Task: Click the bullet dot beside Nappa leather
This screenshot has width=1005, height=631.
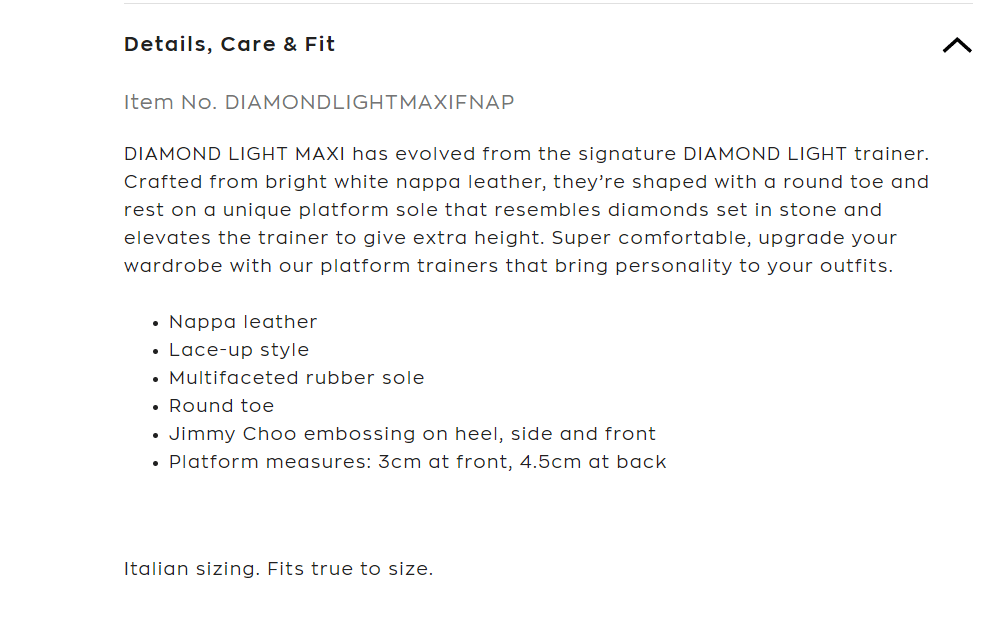Action: [x=156, y=324]
